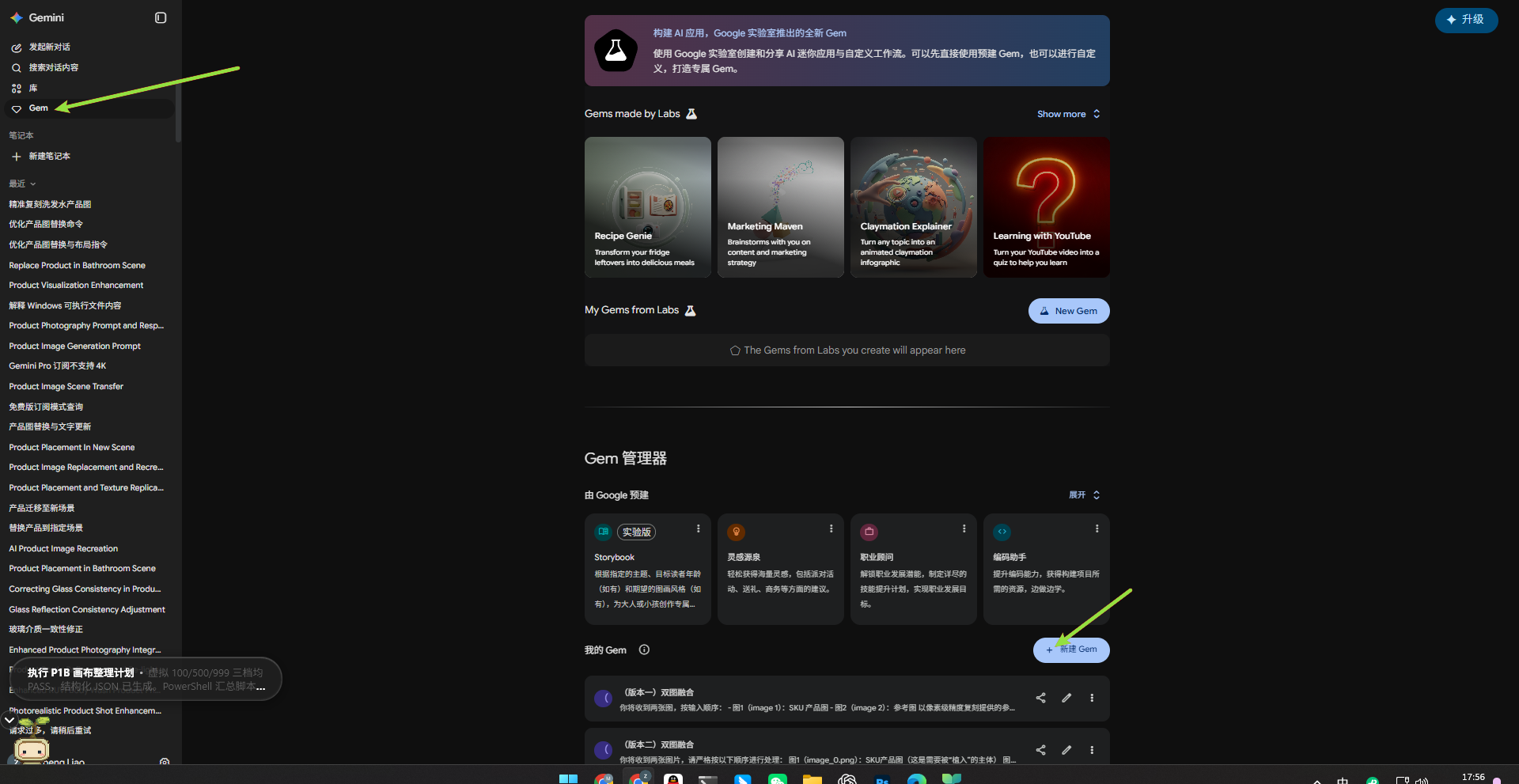Screen dimensions: 1519x784
Task: Open chat 免费版订阅模式查询
Action: [46, 407]
